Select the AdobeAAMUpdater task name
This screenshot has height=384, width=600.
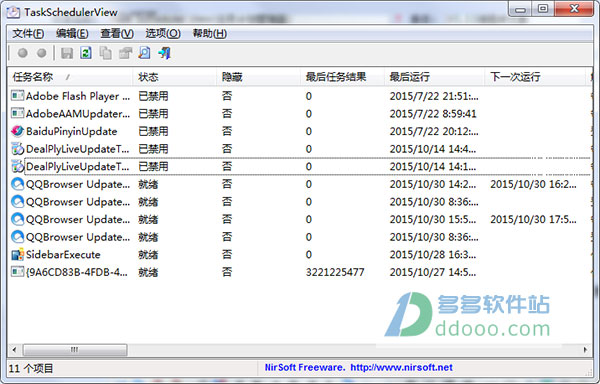[x=78, y=114]
